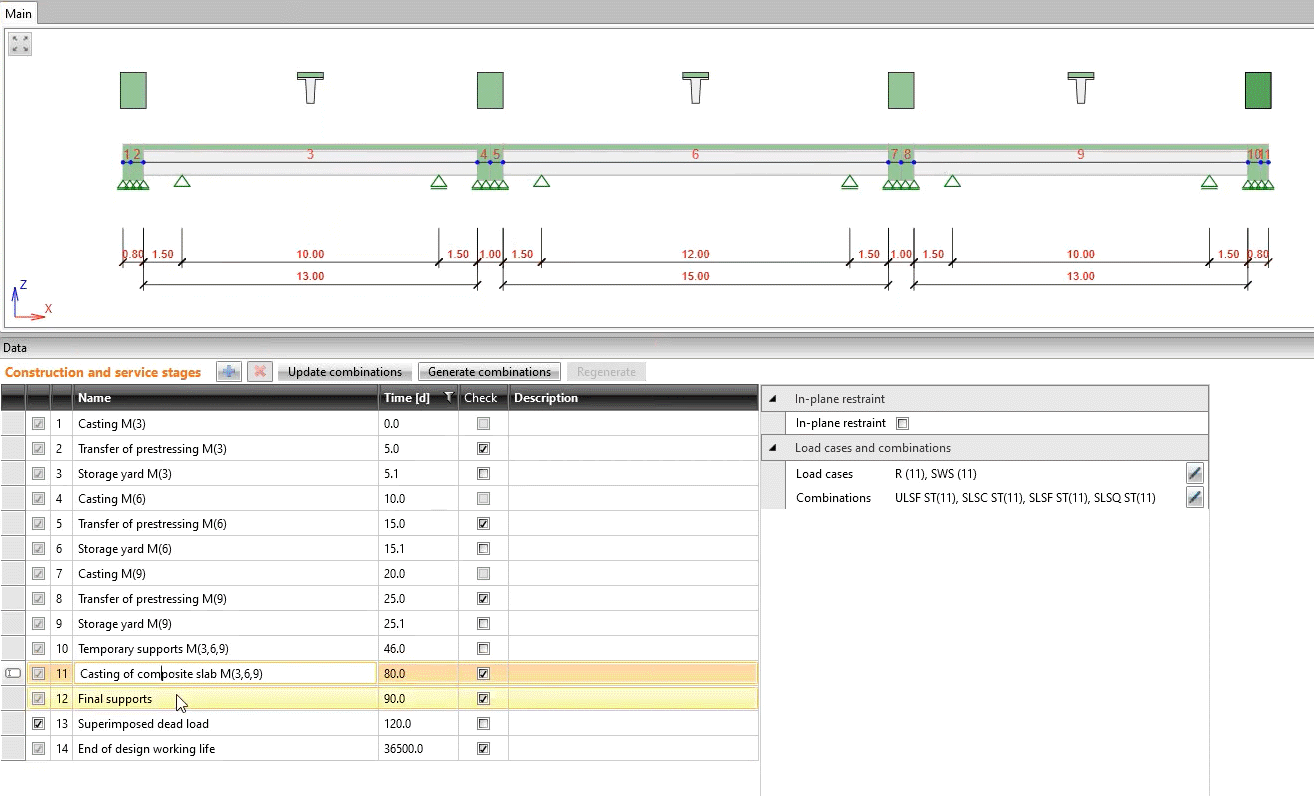Click the Name column header

225,398
